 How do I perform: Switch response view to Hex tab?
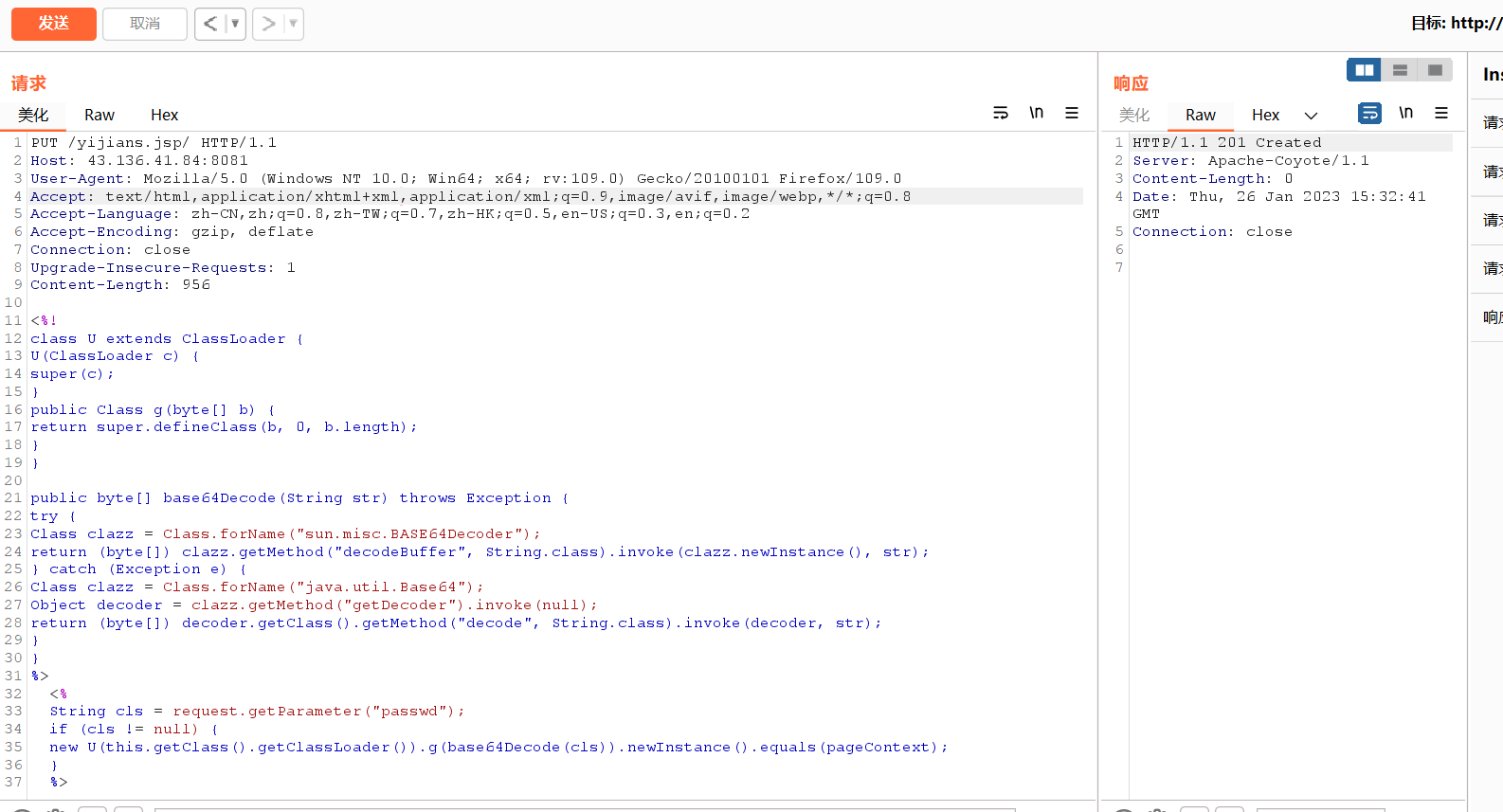[x=1265, y=115]
